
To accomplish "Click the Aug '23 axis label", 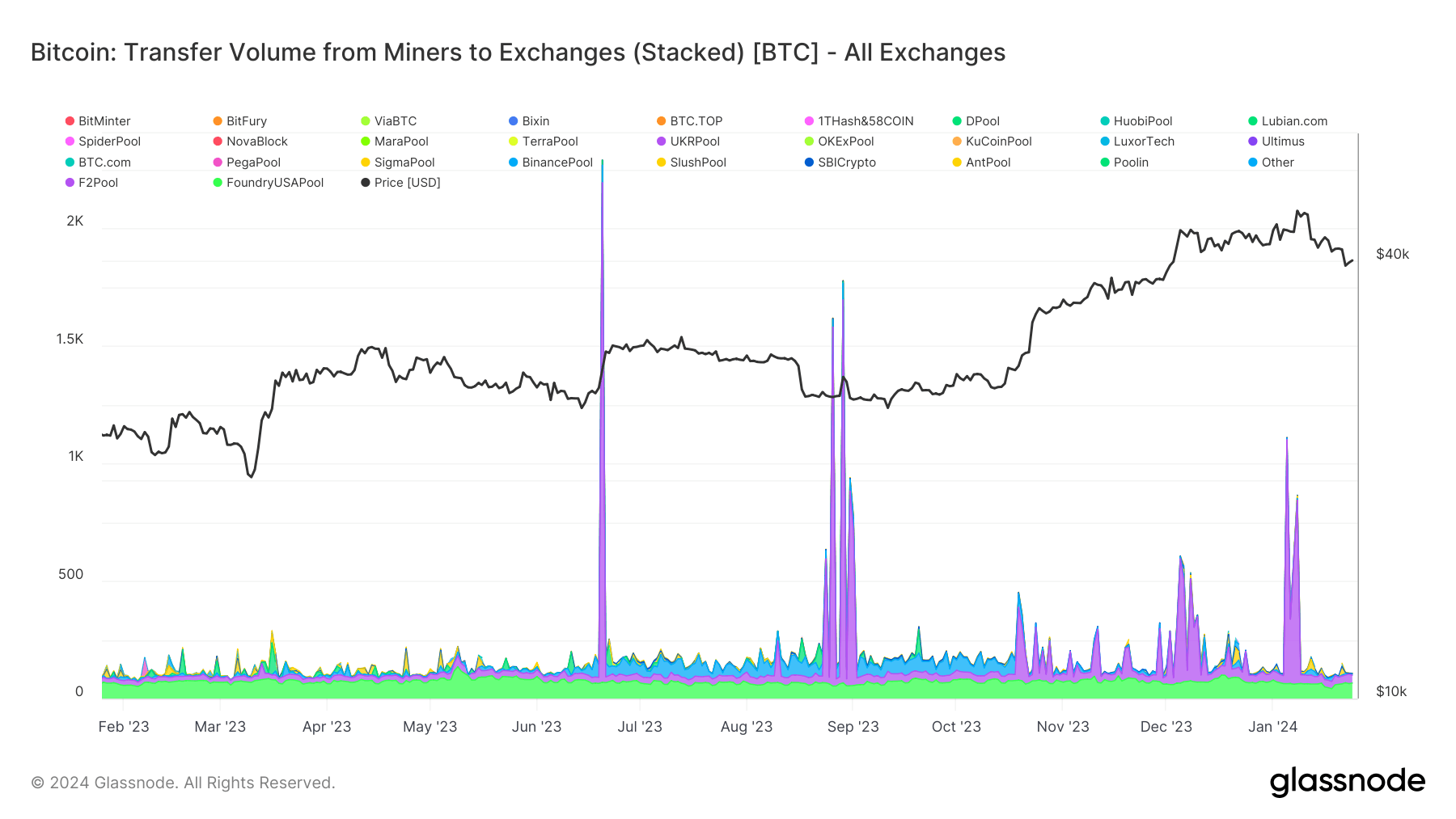I will (747, 727).
